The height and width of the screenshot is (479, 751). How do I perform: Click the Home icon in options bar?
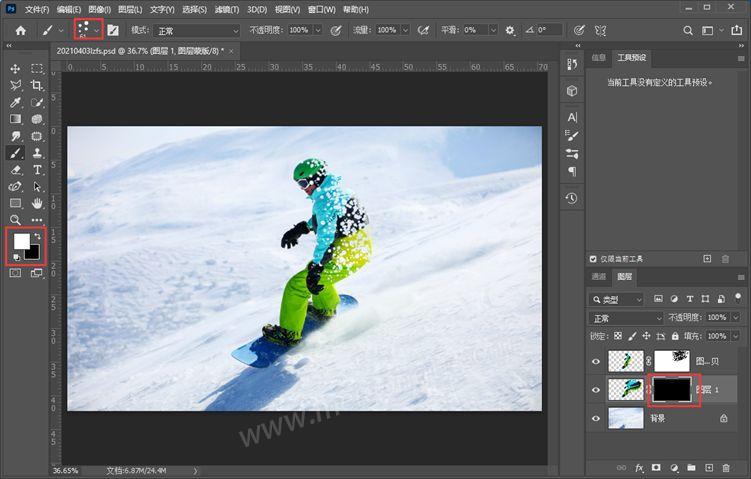[21, 31]
